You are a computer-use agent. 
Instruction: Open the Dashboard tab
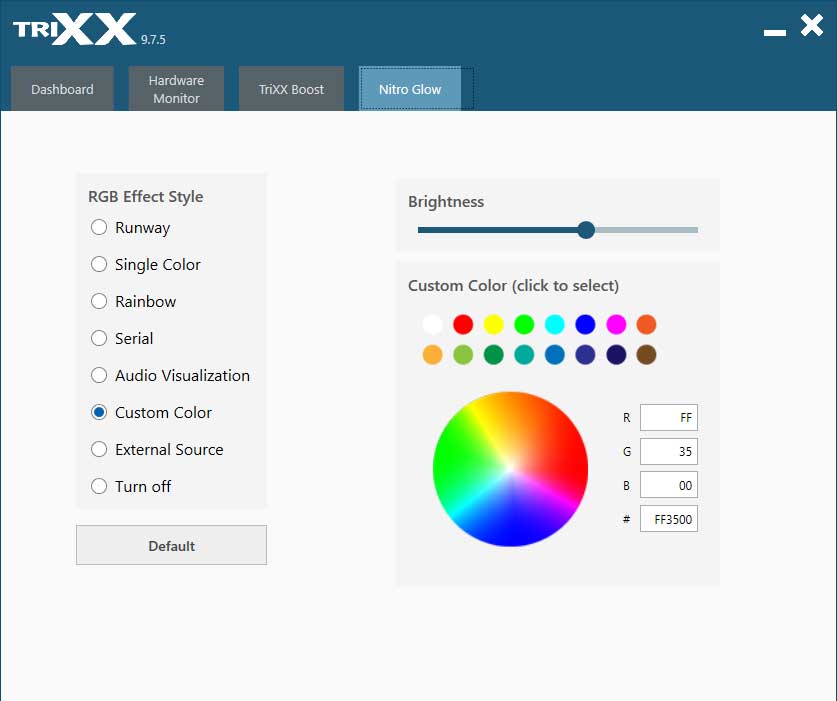click(x=62, y=89)
